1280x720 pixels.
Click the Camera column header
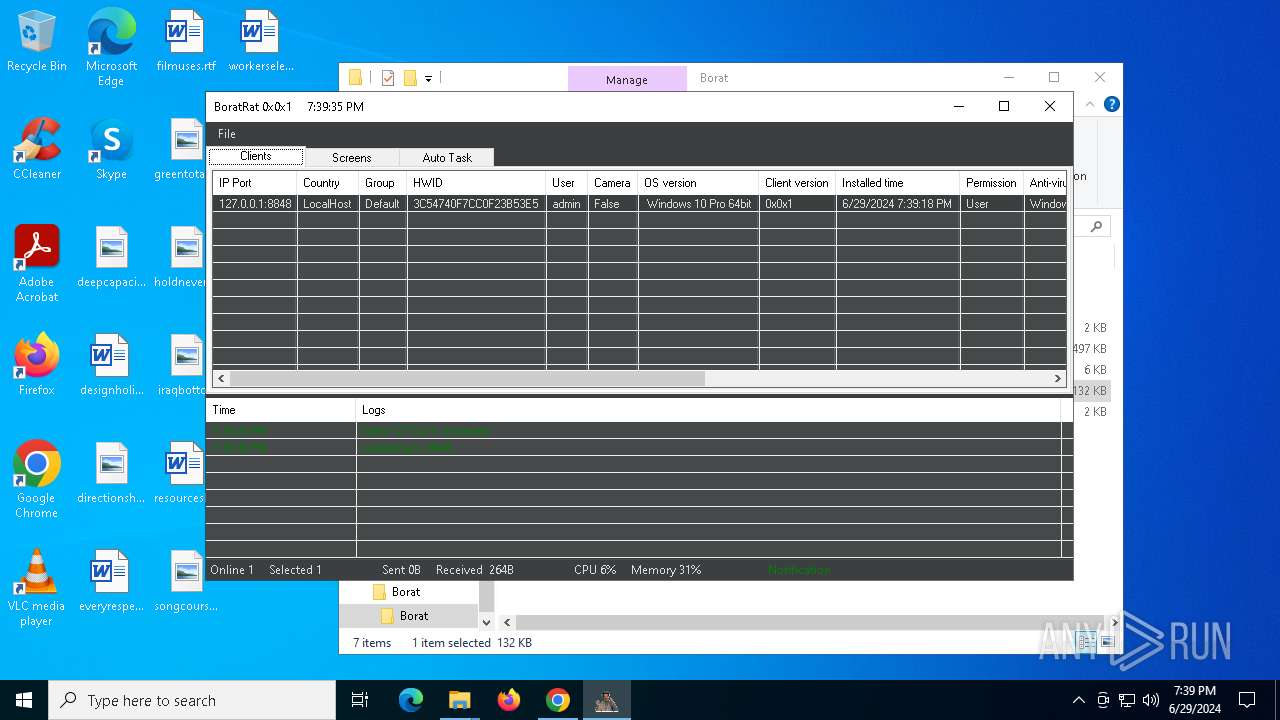point(612,183)
